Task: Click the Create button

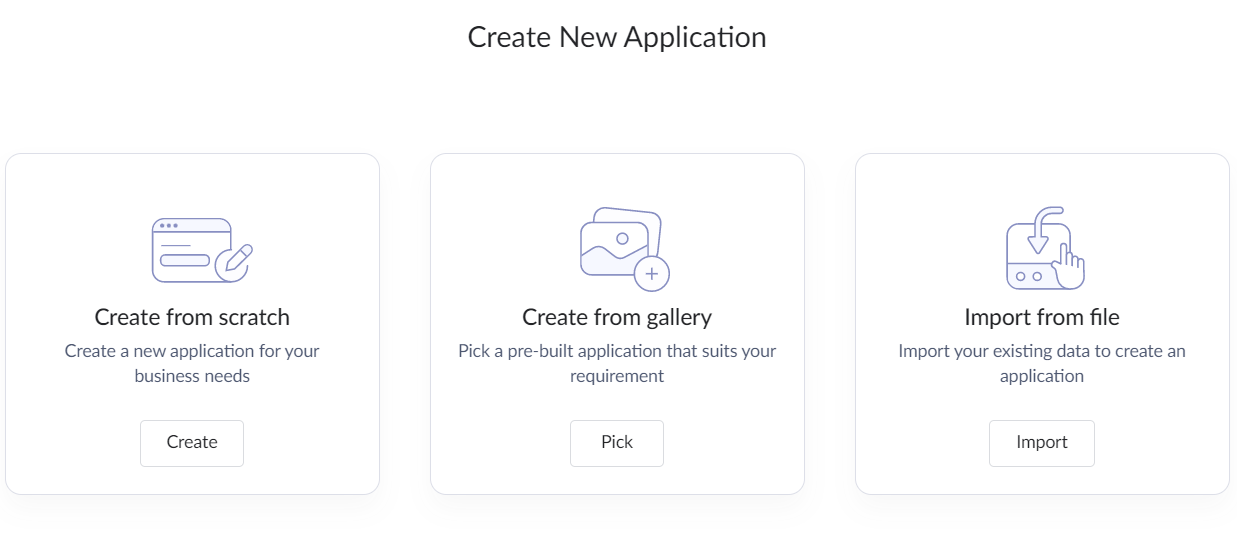Action: 192,443
